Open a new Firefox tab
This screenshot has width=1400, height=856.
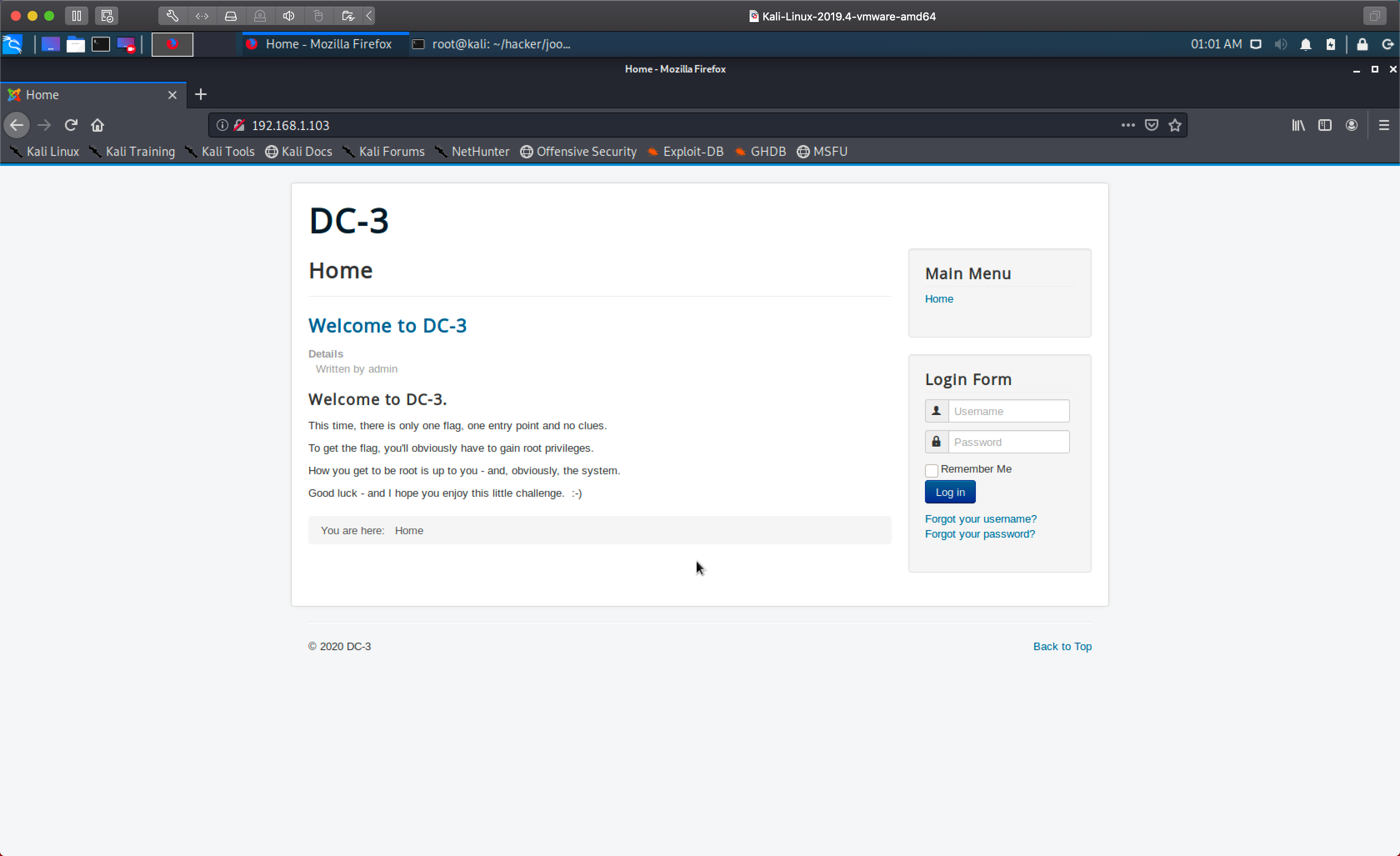pos(200,94)
